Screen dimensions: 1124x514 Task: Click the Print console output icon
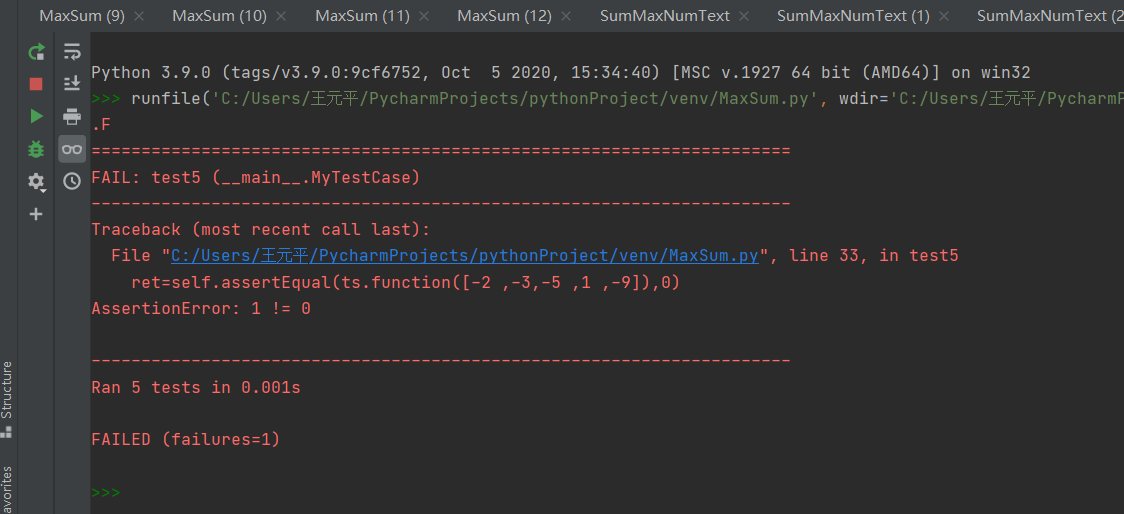[72, 116]
